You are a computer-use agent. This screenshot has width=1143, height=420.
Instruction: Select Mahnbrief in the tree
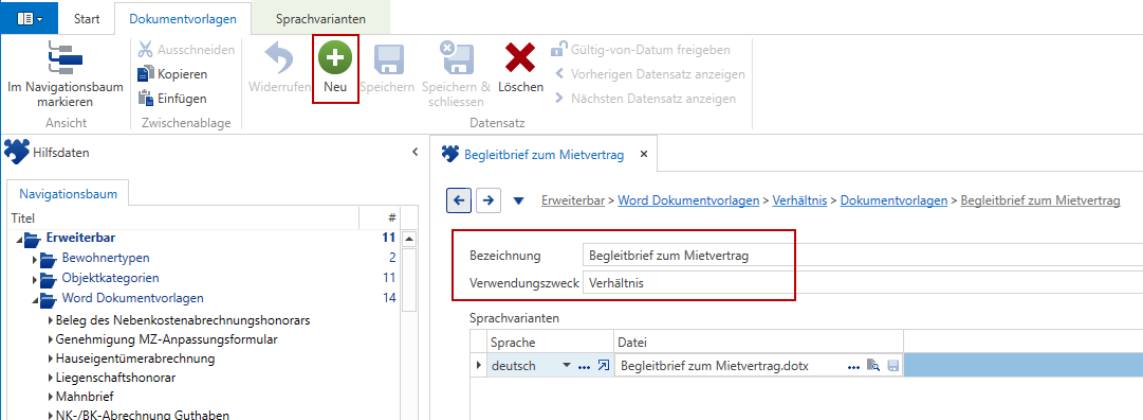click(85, 397)
